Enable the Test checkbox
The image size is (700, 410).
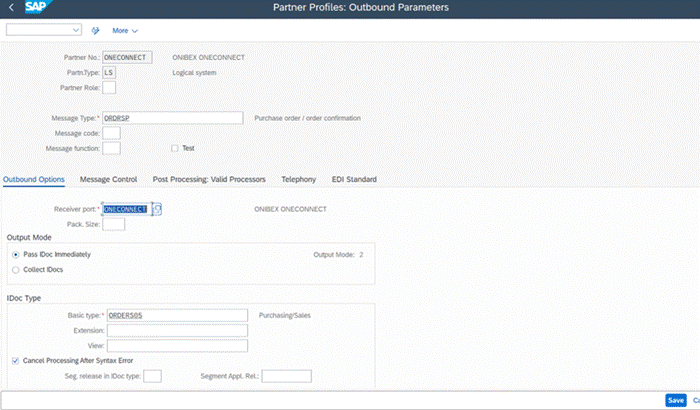175,148
